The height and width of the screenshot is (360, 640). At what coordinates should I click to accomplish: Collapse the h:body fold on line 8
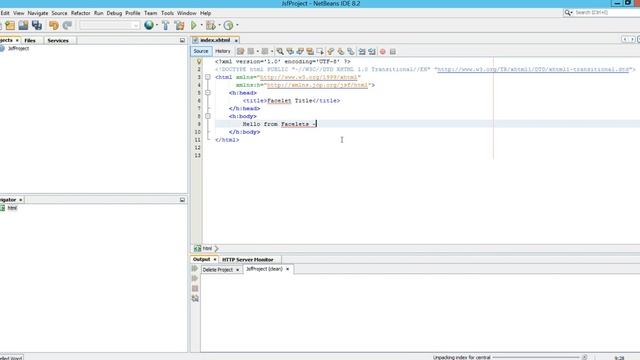(x=208, y=116)
